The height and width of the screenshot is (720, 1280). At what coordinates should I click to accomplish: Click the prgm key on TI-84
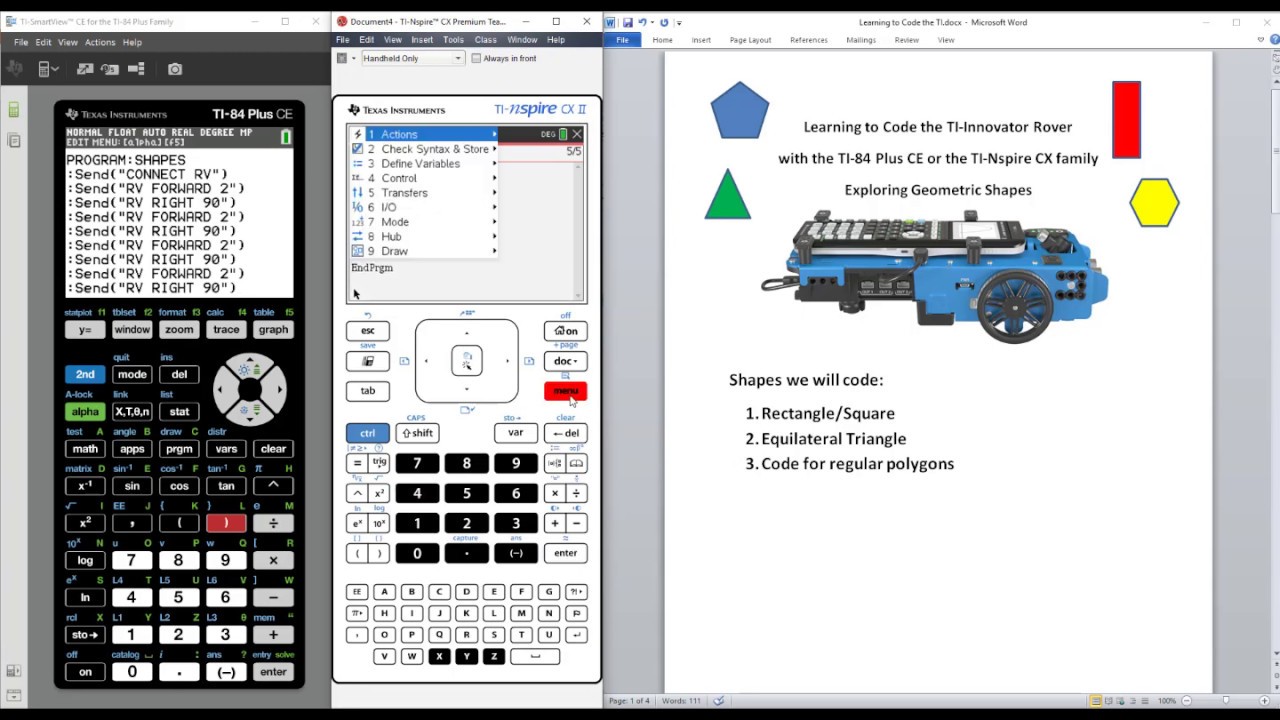tap(179, 449)
